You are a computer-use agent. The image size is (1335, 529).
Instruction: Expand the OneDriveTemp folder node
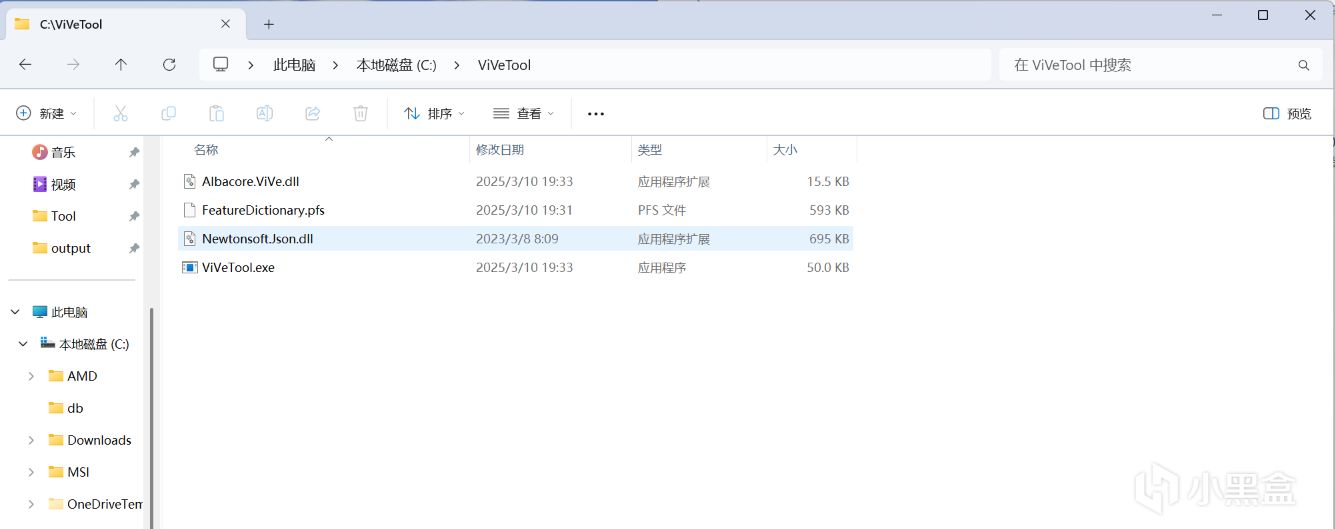pos(31,504)
